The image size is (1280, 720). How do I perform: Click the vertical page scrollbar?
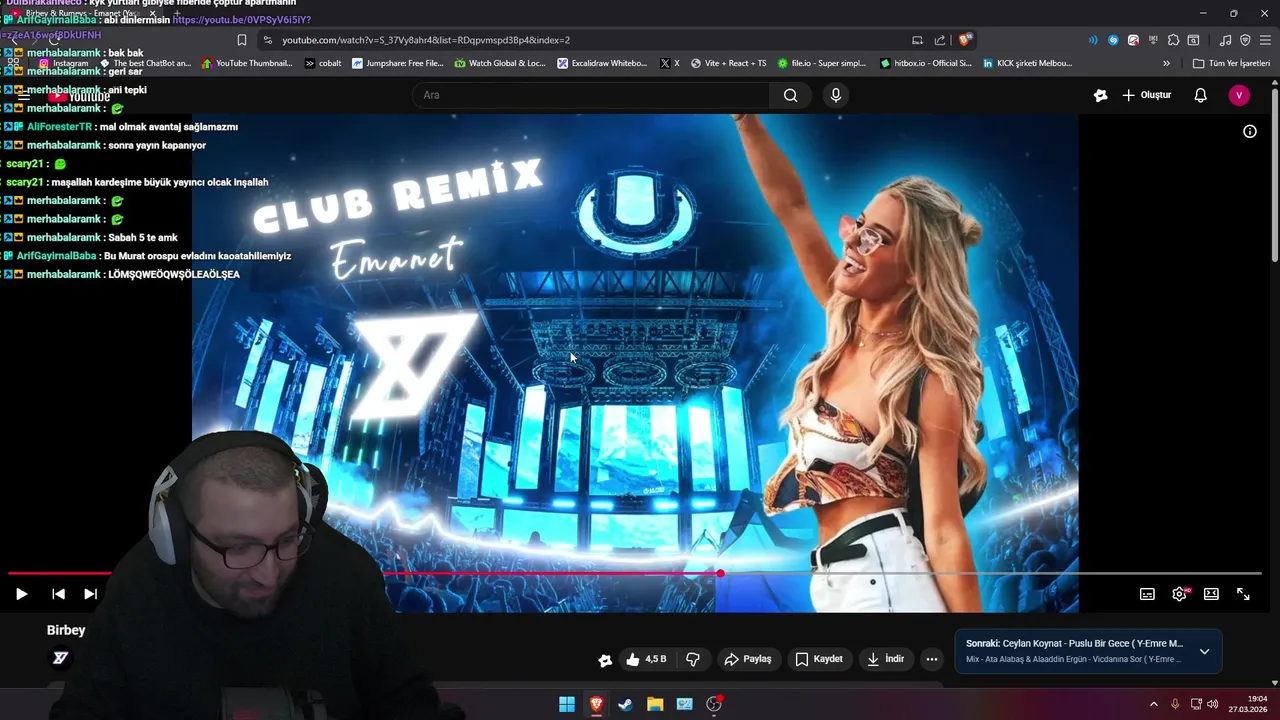click(x=1274, y=175)
